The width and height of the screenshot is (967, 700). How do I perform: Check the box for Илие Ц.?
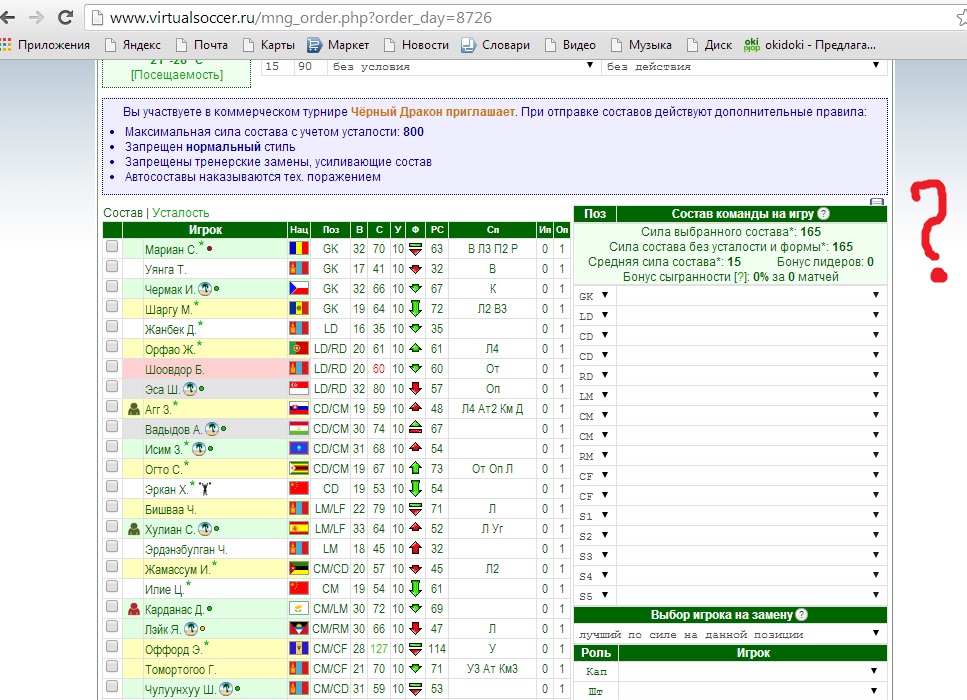(x=112, y=586)
